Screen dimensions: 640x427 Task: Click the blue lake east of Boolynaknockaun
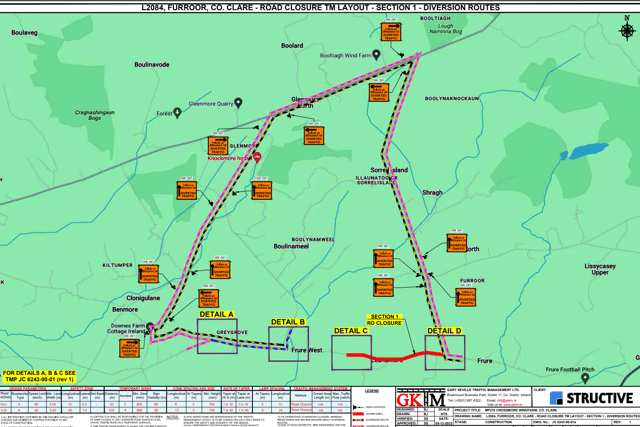(588, 151)
